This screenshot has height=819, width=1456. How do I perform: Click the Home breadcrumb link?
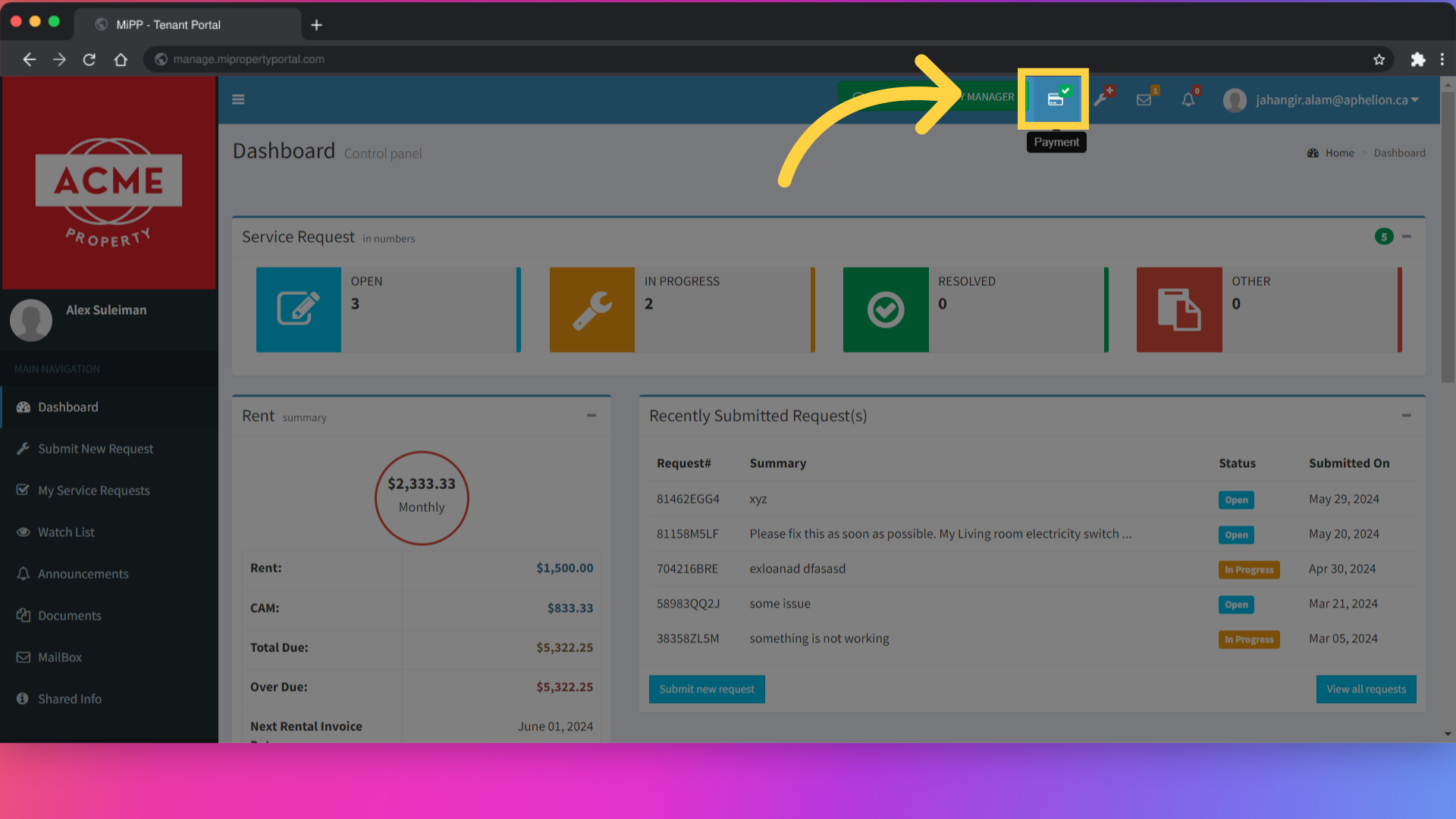pos(1339,153)
